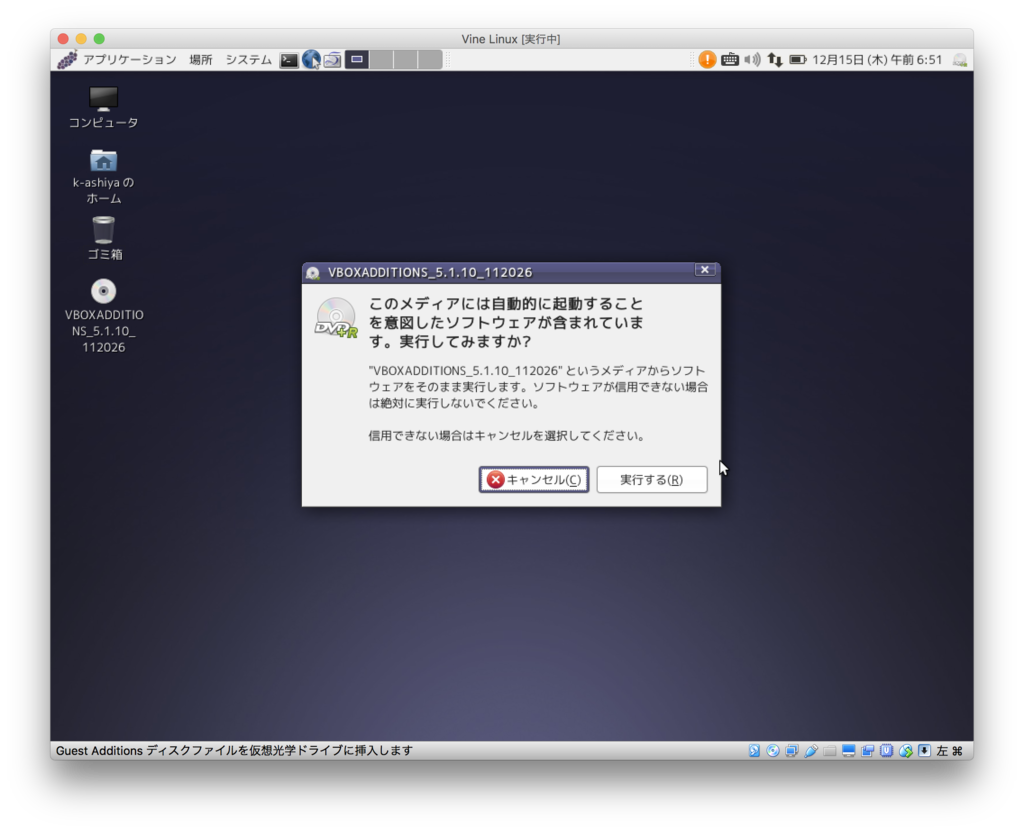Select the VBOXADDITIONS_5.1.10_112026 disc icon on the desktop
The width and height of the screenshot is (1024, 832).
(103, 316)
